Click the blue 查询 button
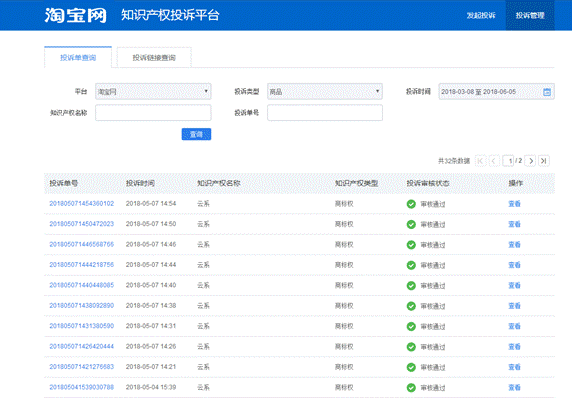This screenshot has width=572, height=398. point(196,134)
